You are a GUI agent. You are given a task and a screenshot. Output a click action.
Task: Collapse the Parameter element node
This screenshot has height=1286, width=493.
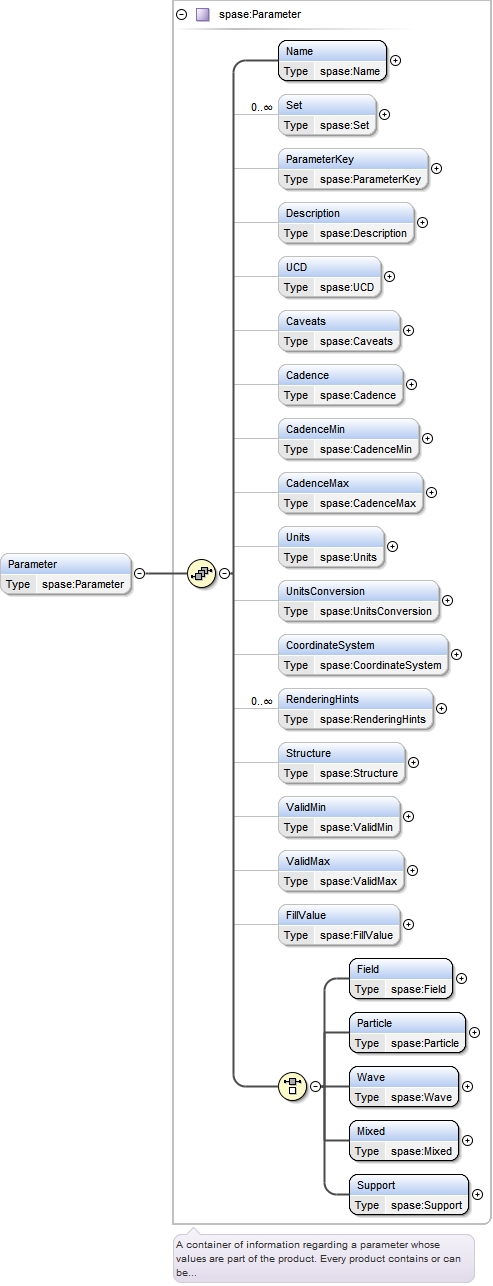(139, 573)
